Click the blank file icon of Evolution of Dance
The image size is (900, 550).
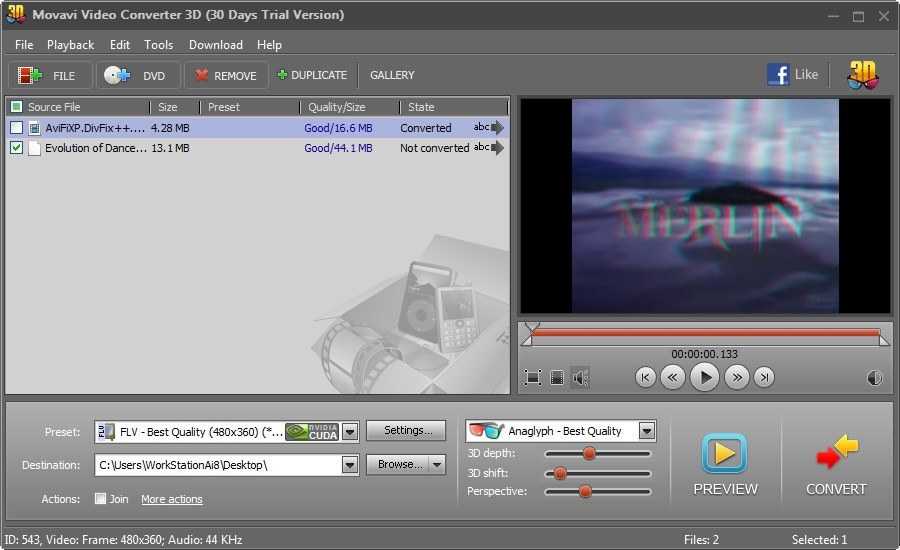point(34,148)
